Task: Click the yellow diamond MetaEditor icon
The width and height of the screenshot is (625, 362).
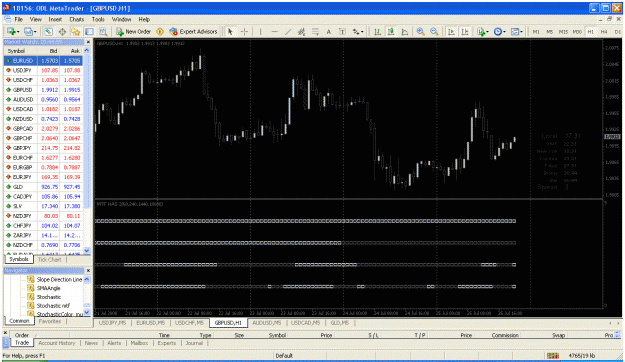Action: (x=160, y=31)
